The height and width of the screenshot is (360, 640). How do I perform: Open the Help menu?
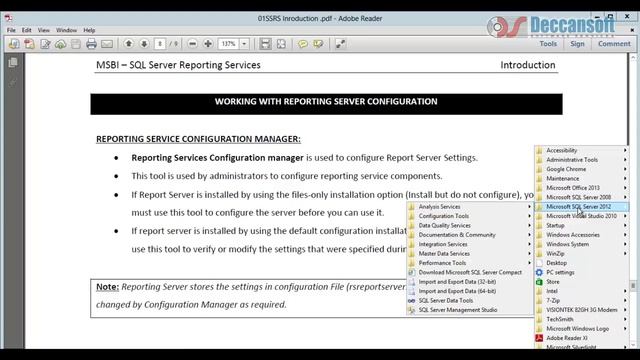coord(89,30)
